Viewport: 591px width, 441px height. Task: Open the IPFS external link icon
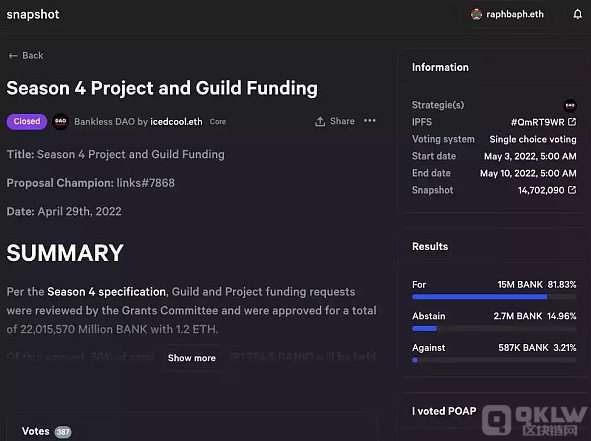tap(572, 122)
